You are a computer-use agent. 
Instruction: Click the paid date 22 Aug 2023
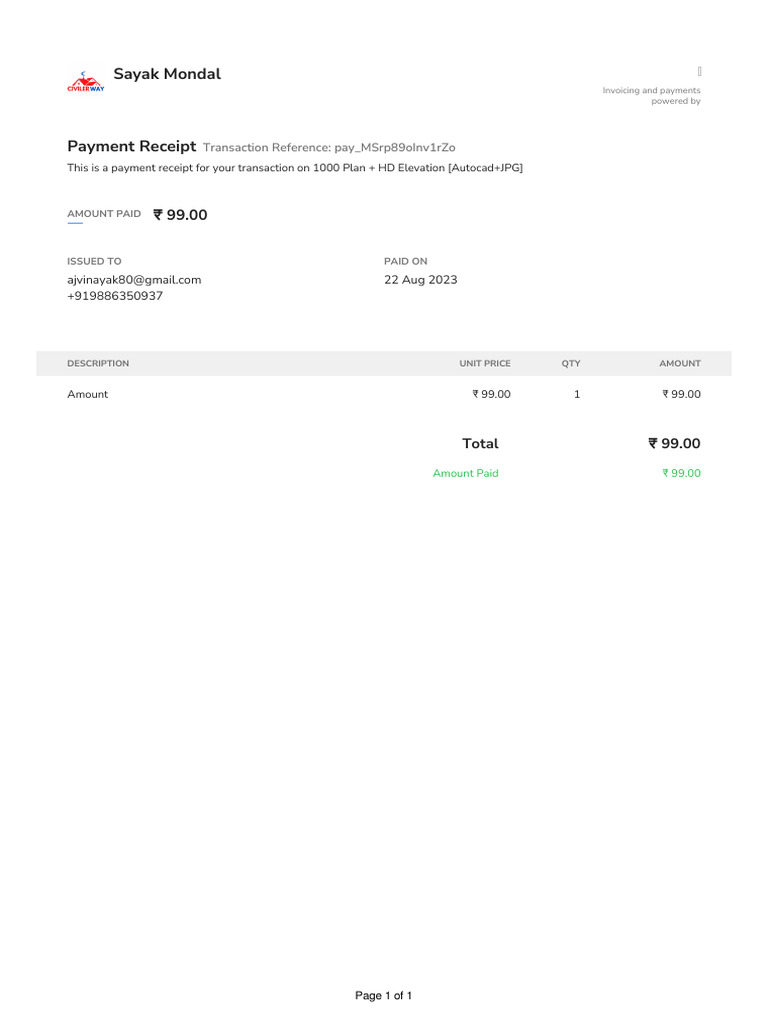[421, 280]
